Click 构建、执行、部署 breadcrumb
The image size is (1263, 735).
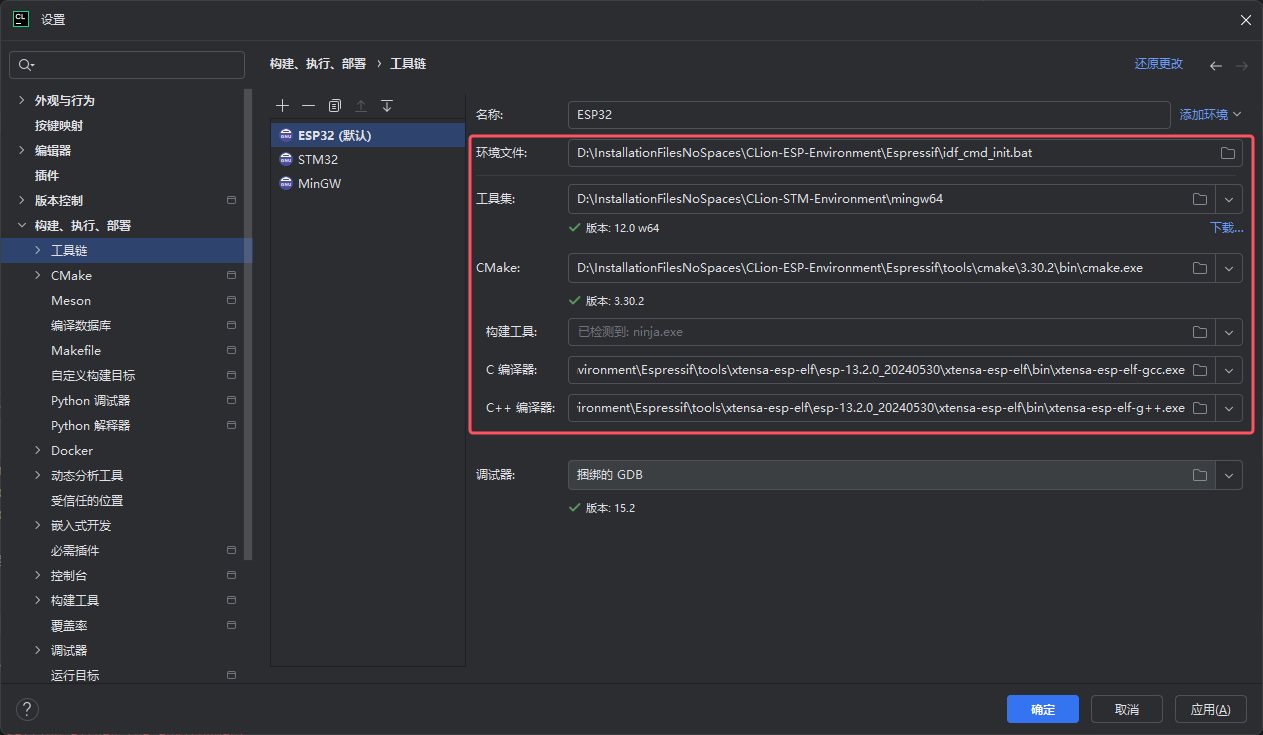pyautogui.click(x=318, y=64)
